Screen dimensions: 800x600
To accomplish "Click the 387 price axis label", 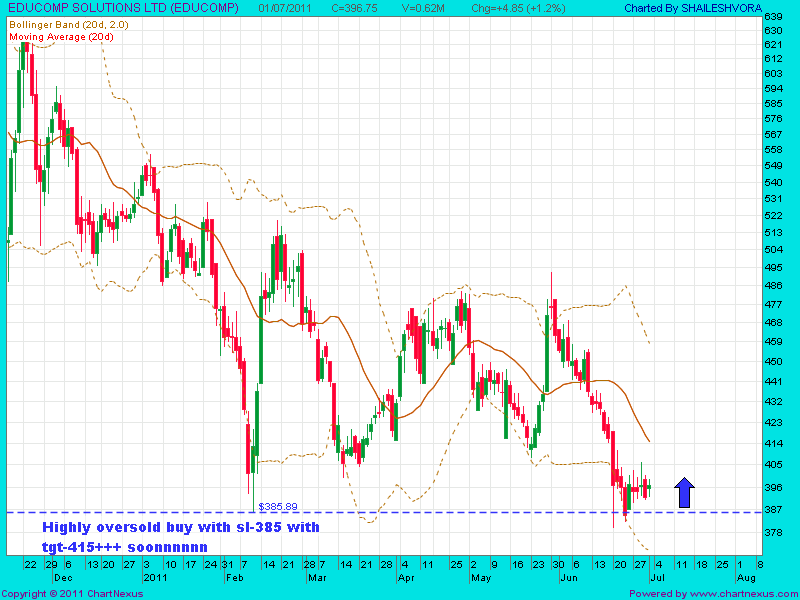I will [773, 509].
